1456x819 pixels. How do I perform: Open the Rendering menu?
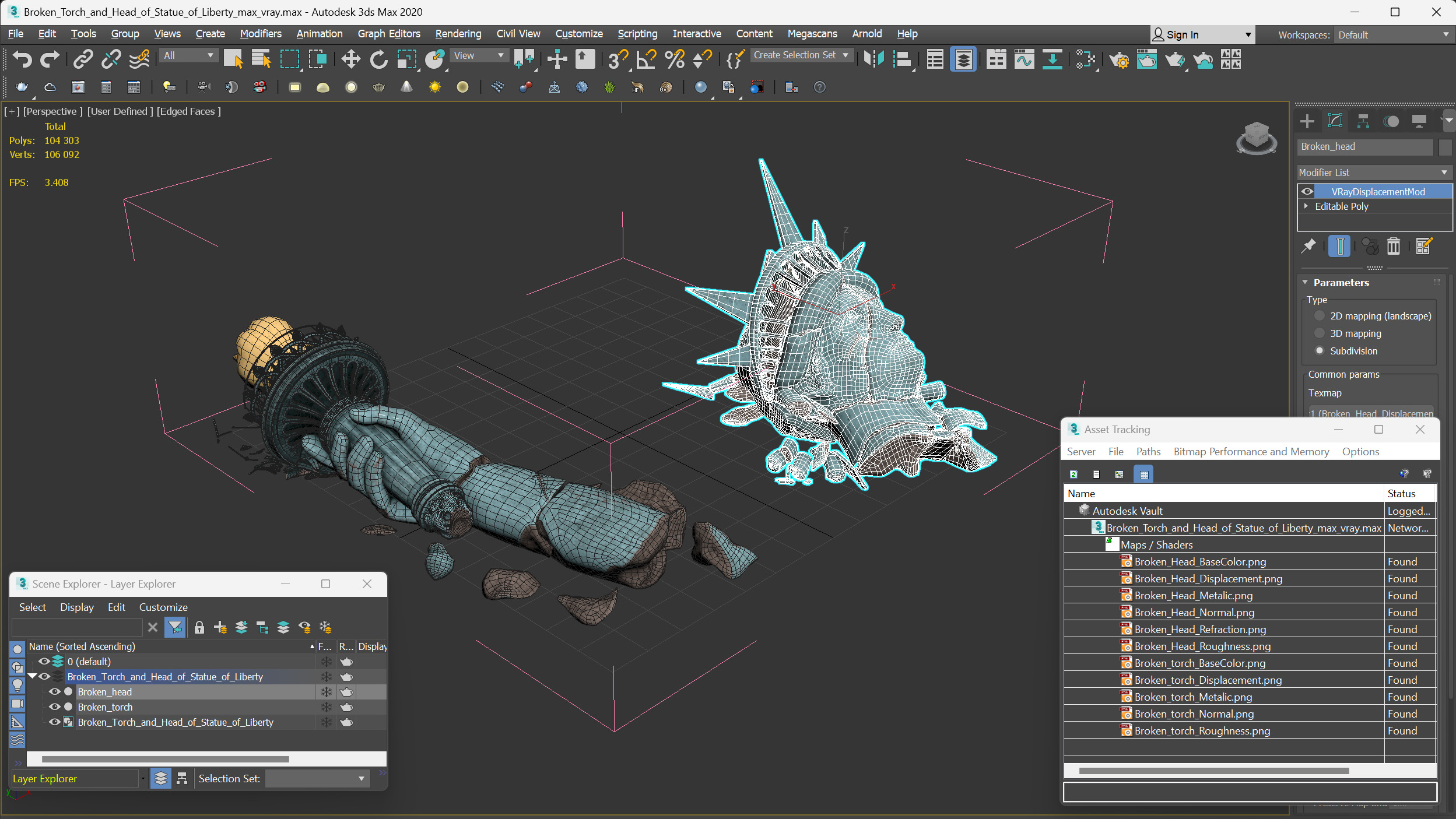pyautogui.click(x=458, y=34)
